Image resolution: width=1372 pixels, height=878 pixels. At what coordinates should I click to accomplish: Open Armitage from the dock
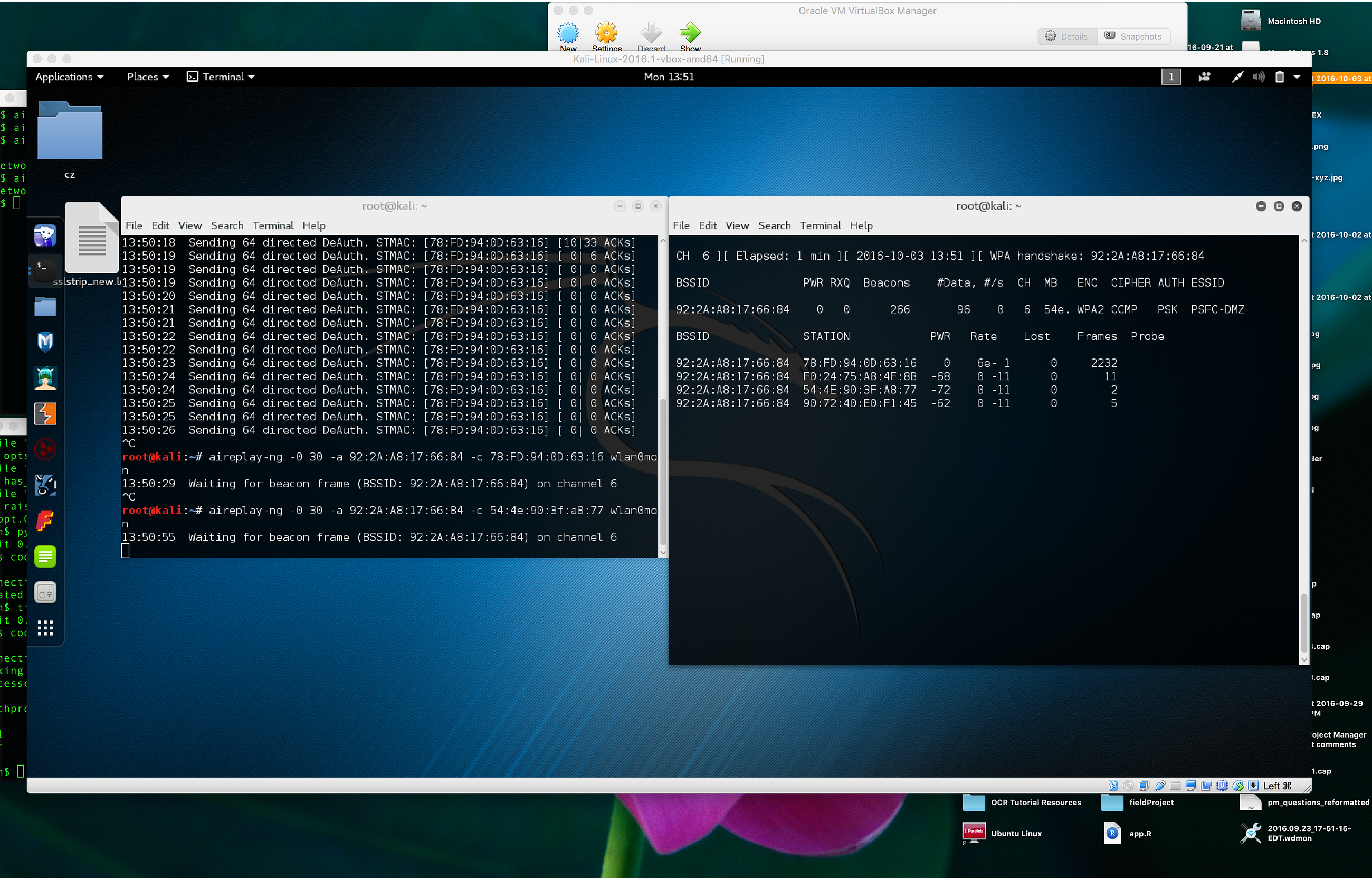[45, 378]
